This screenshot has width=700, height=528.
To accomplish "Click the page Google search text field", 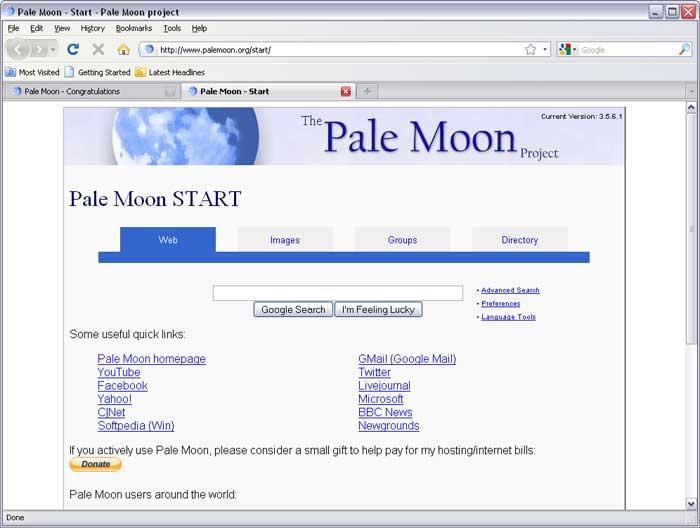I will click(x=338, y=293).
